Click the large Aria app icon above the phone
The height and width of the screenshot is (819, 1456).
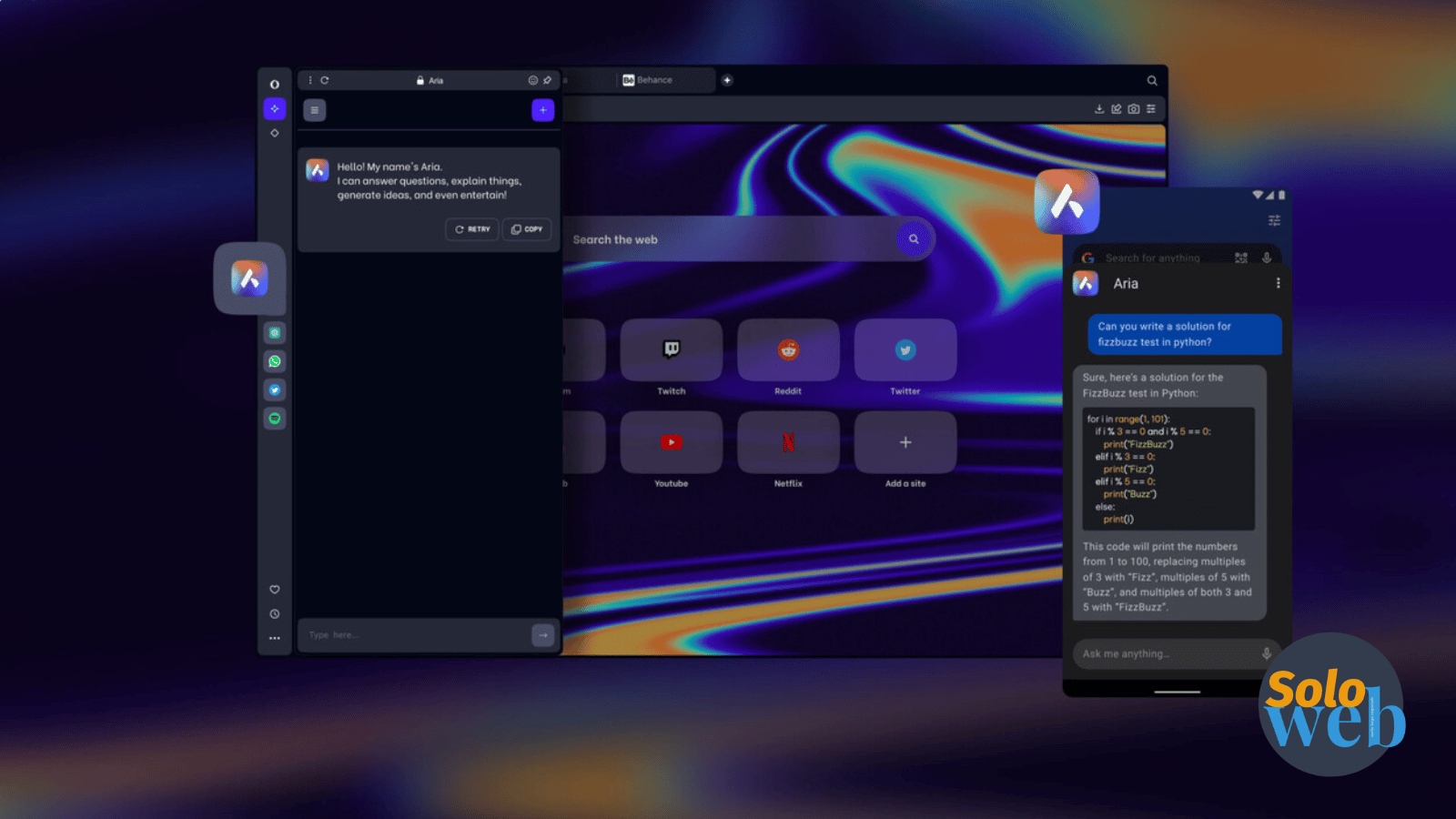coord(1067,202)
